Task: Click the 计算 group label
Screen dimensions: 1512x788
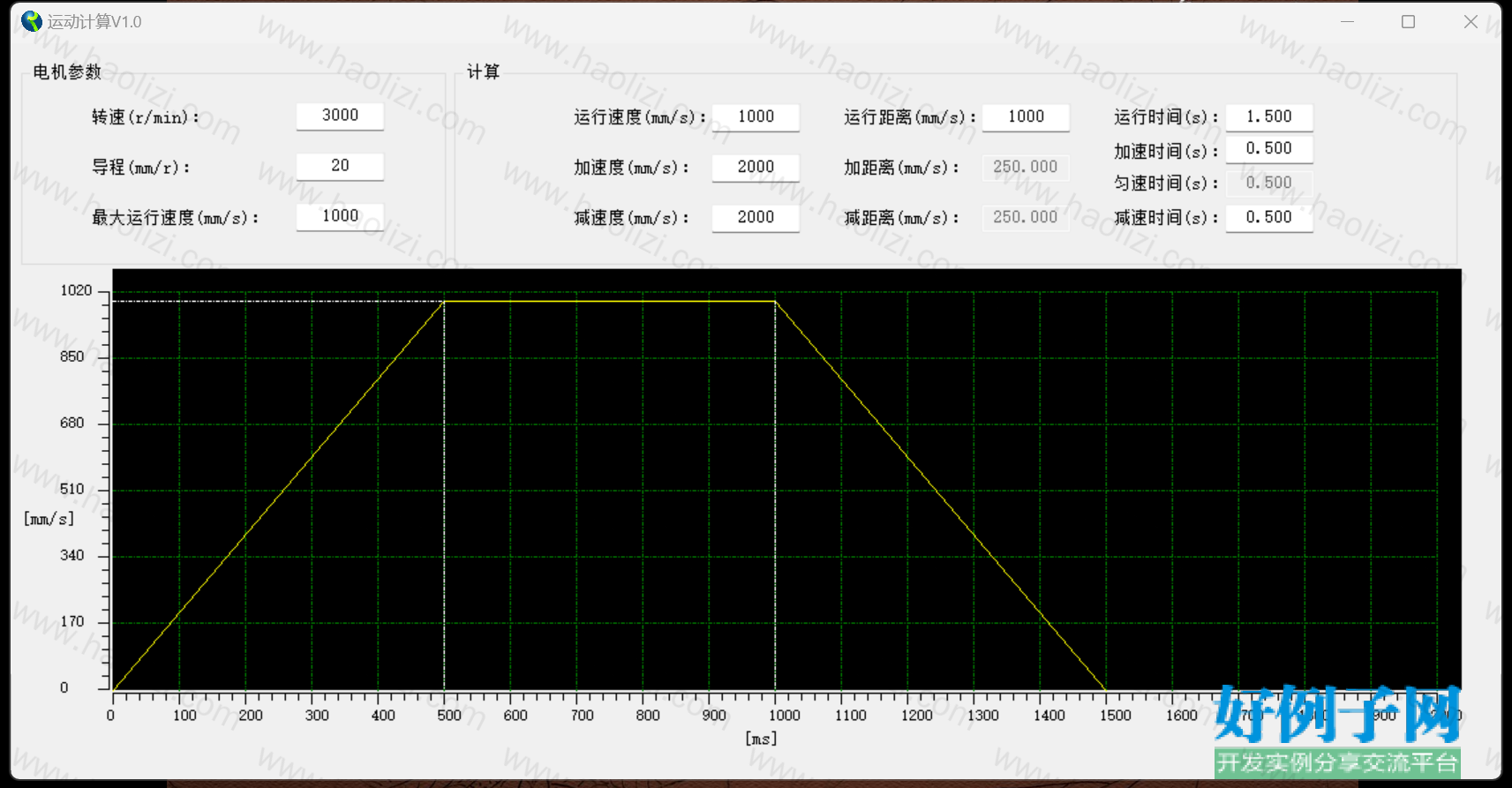Action: tap(483, 72)
